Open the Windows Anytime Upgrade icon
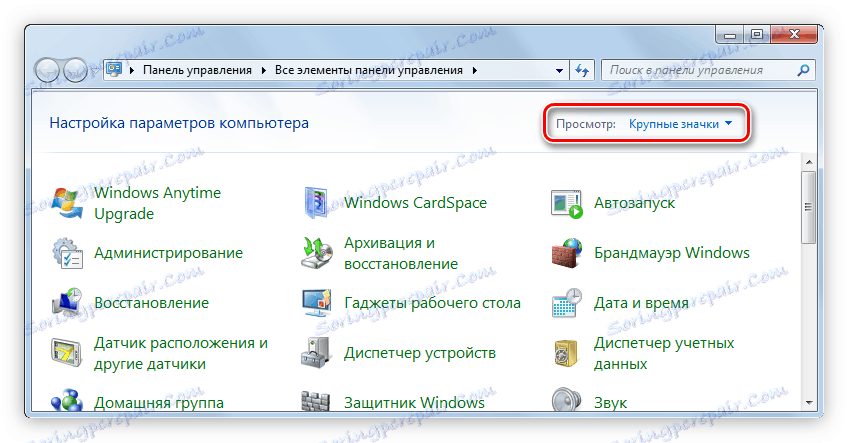The image size is (849, 443). tap(67, 204)
